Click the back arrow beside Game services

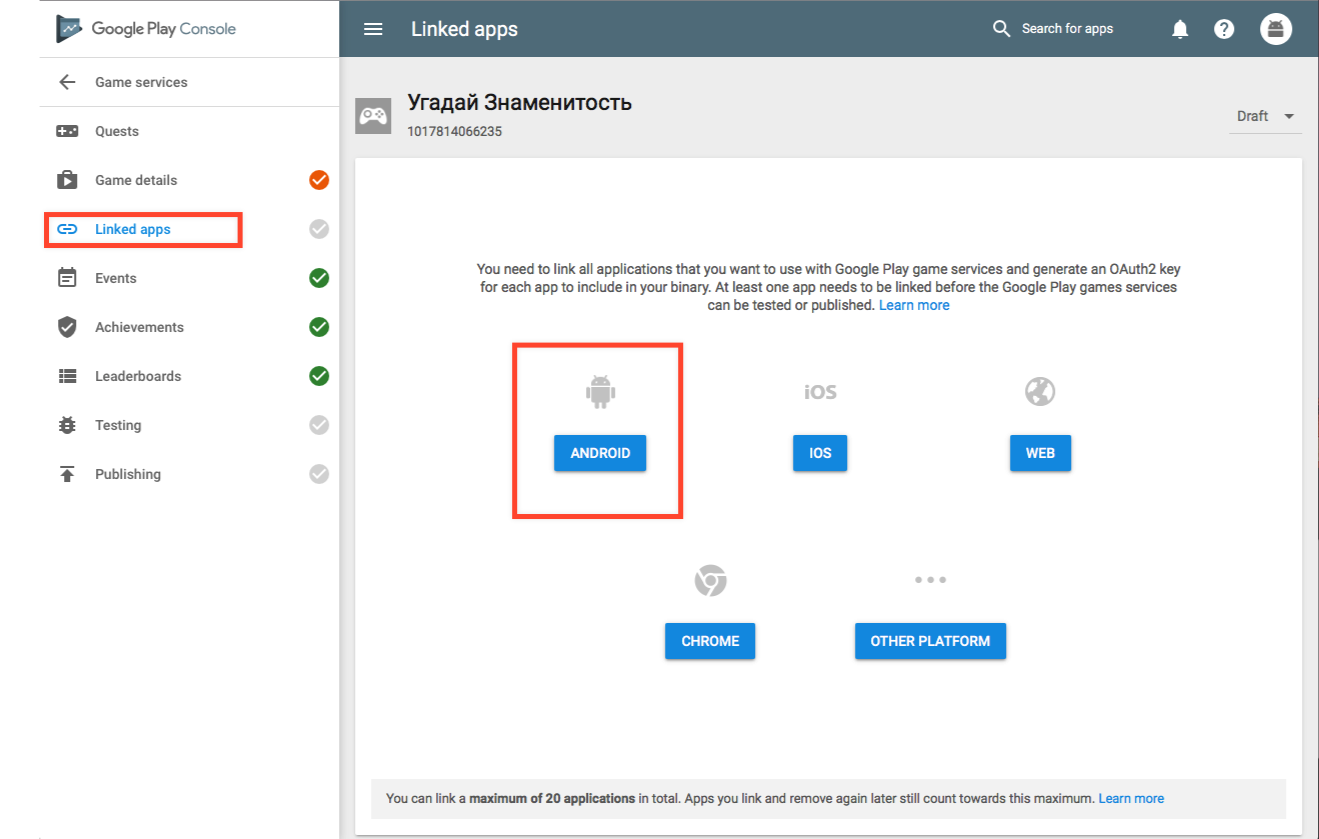click(67, 82)
